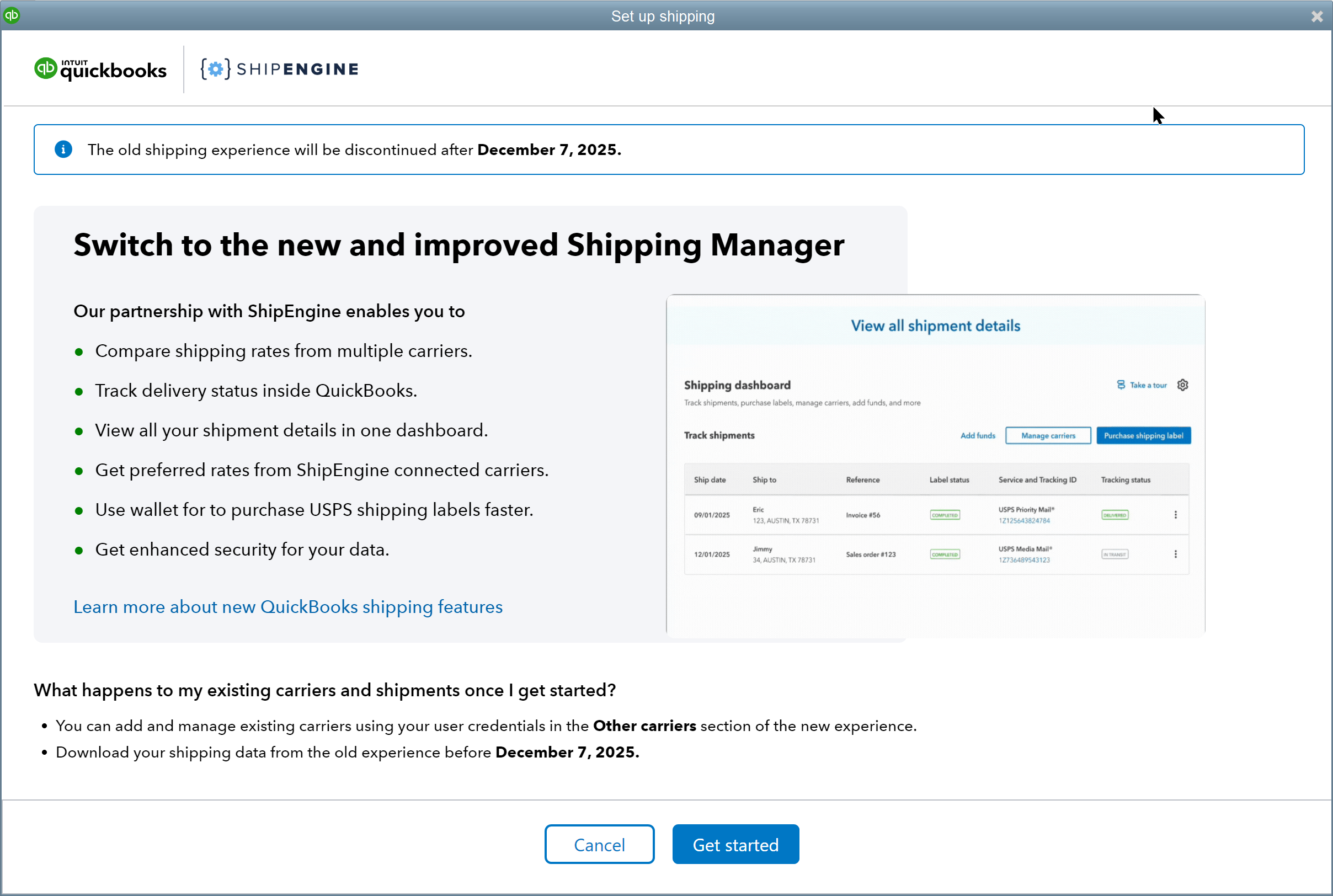Viewport: 1333px width, 896px height.
Task: Open tracking ID 1Z125643824784
Action: tap(1024, 521)
